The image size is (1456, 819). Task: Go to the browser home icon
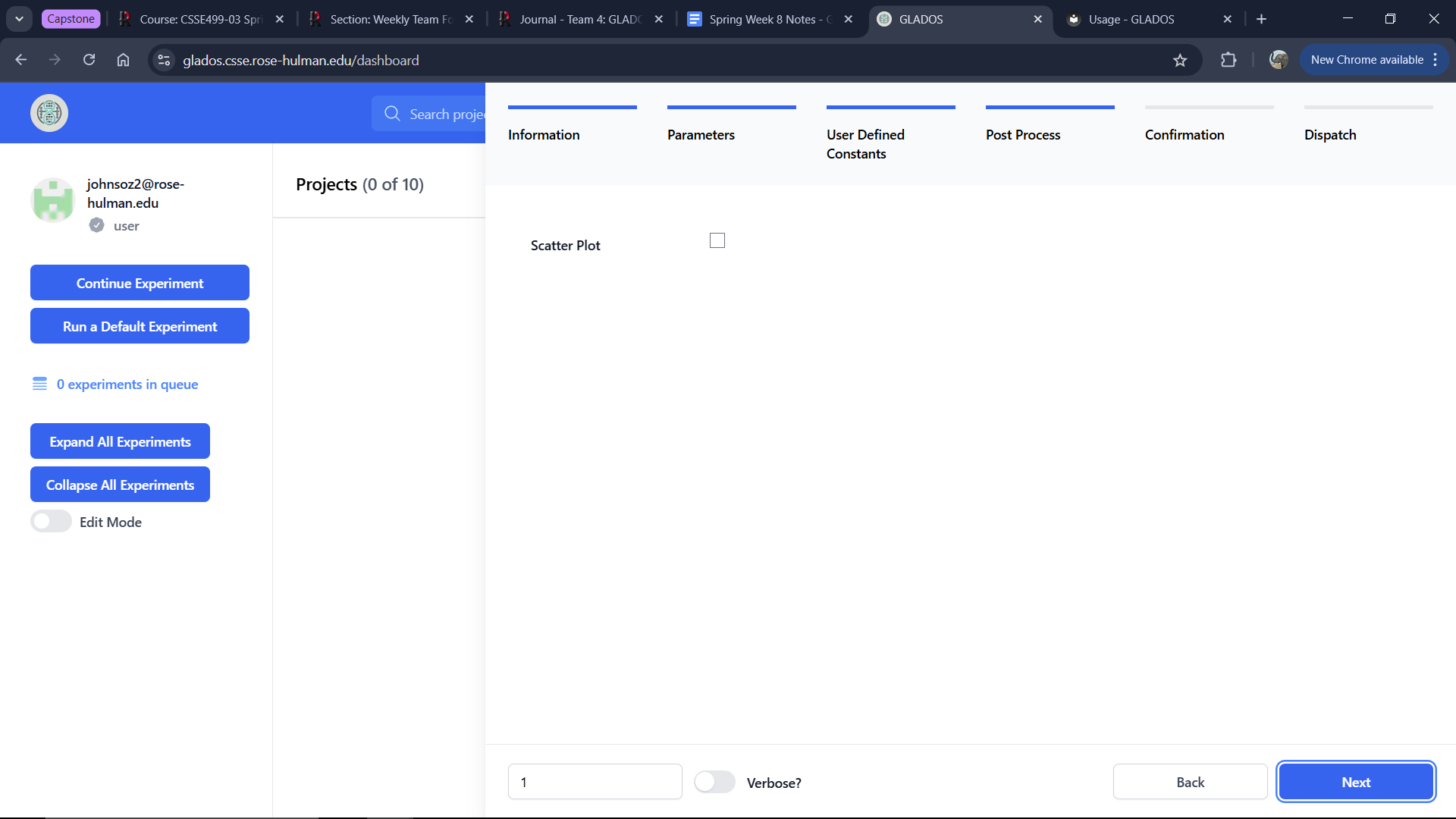tap(123, 60)
